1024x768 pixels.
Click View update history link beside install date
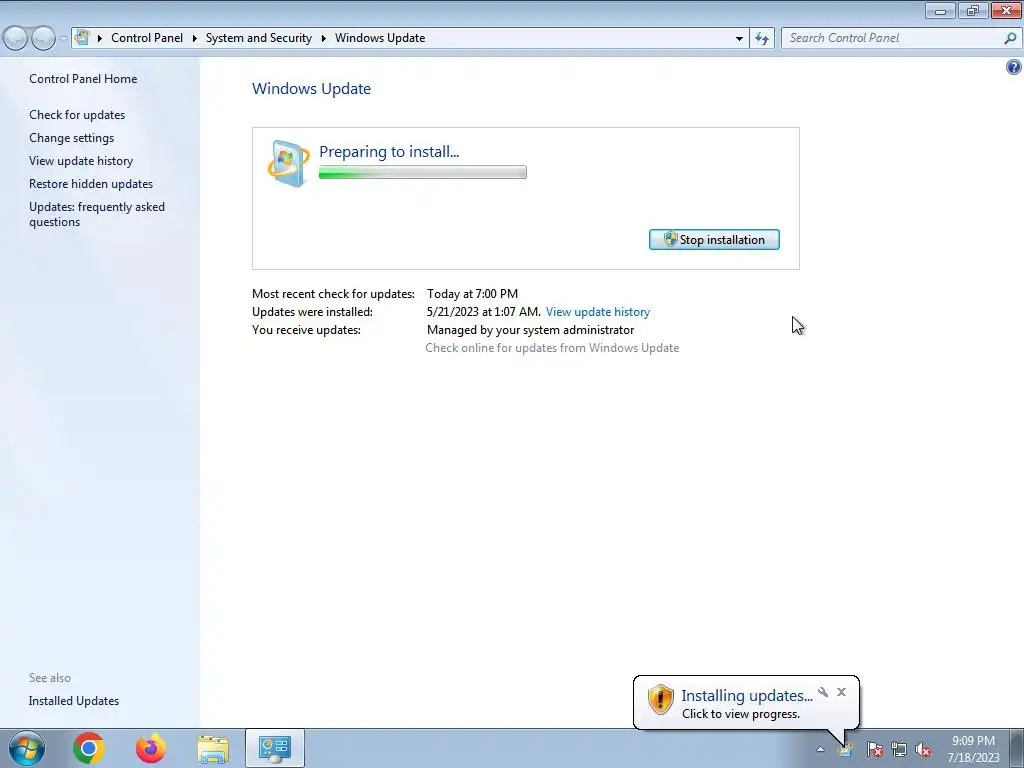598,312
